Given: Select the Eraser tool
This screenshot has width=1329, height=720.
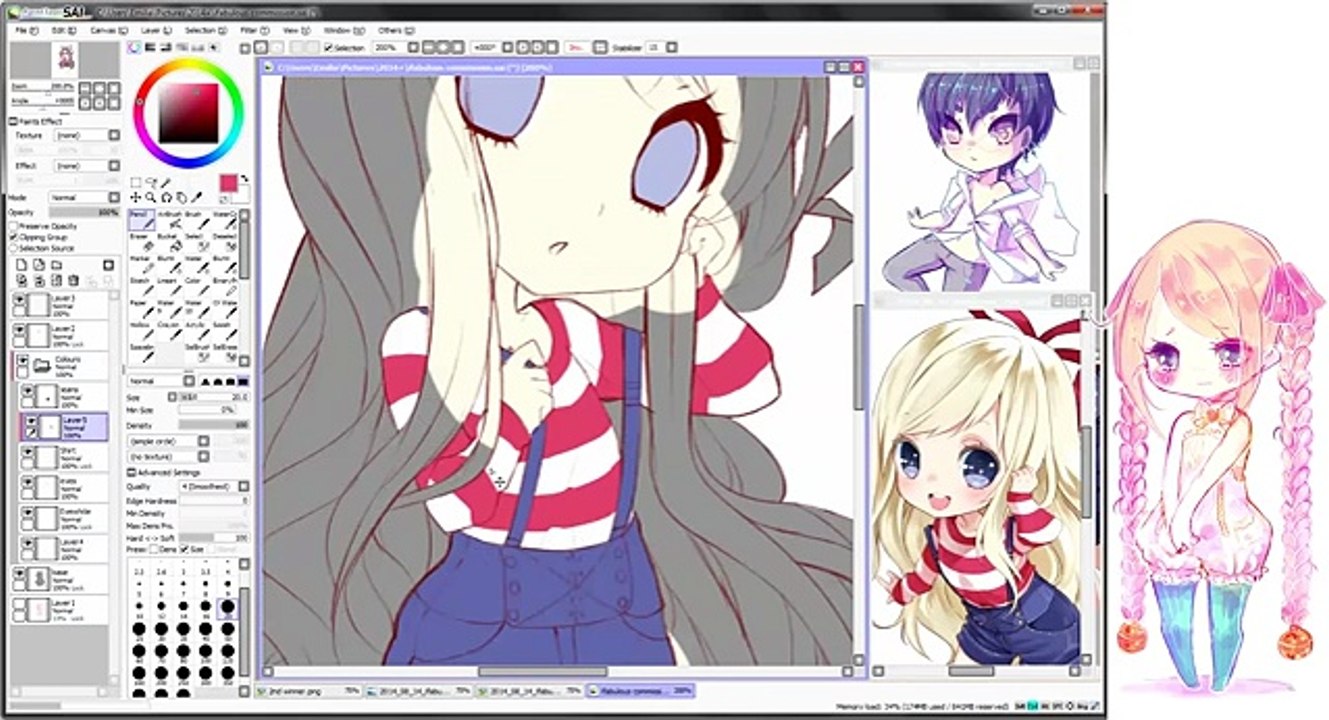Looking at the screenshot, I should 140,242.
